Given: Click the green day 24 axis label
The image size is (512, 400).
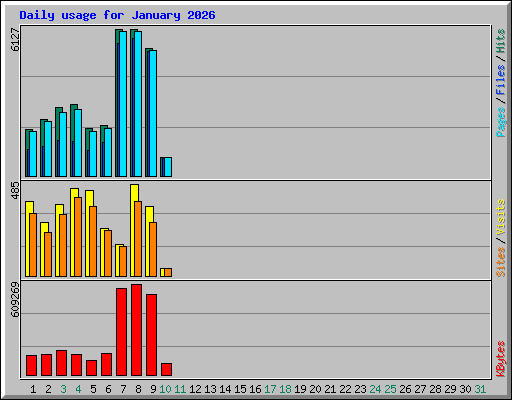Looking at the screenshot, I should (375, 389).
